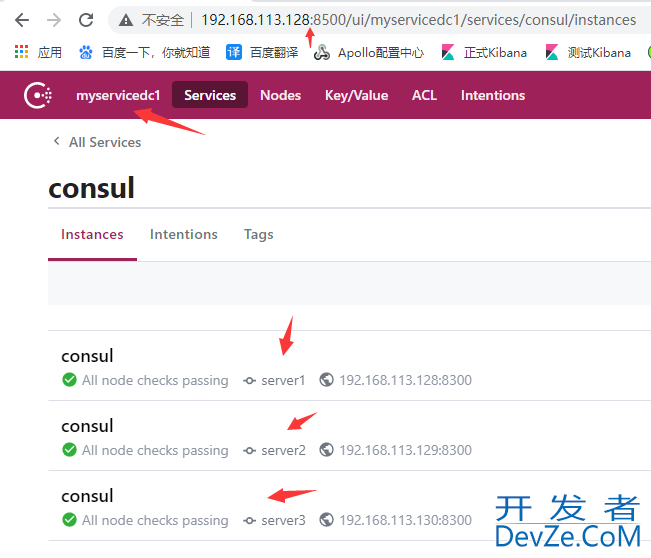This screenshot has width=651, height=558.
Task: Click the browser forward arrow
Action: [54, 20]
